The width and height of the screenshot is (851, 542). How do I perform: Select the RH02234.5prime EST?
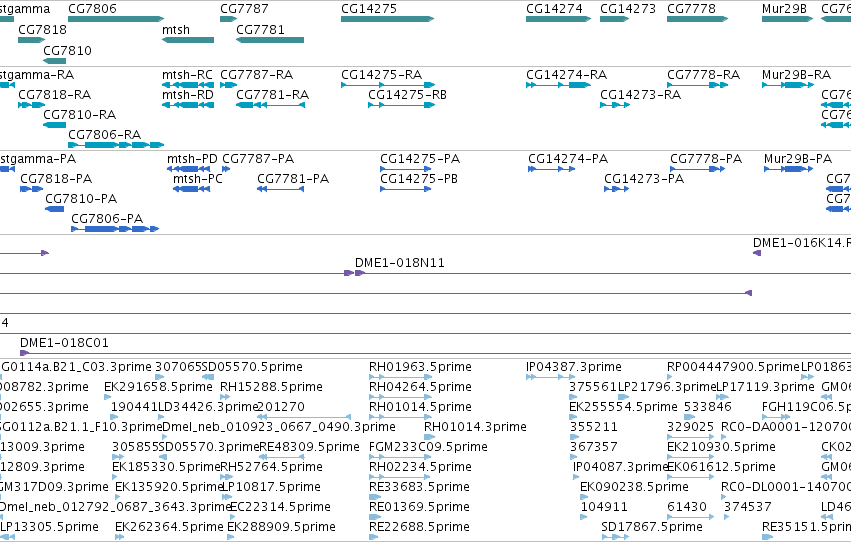pos(401,477)
